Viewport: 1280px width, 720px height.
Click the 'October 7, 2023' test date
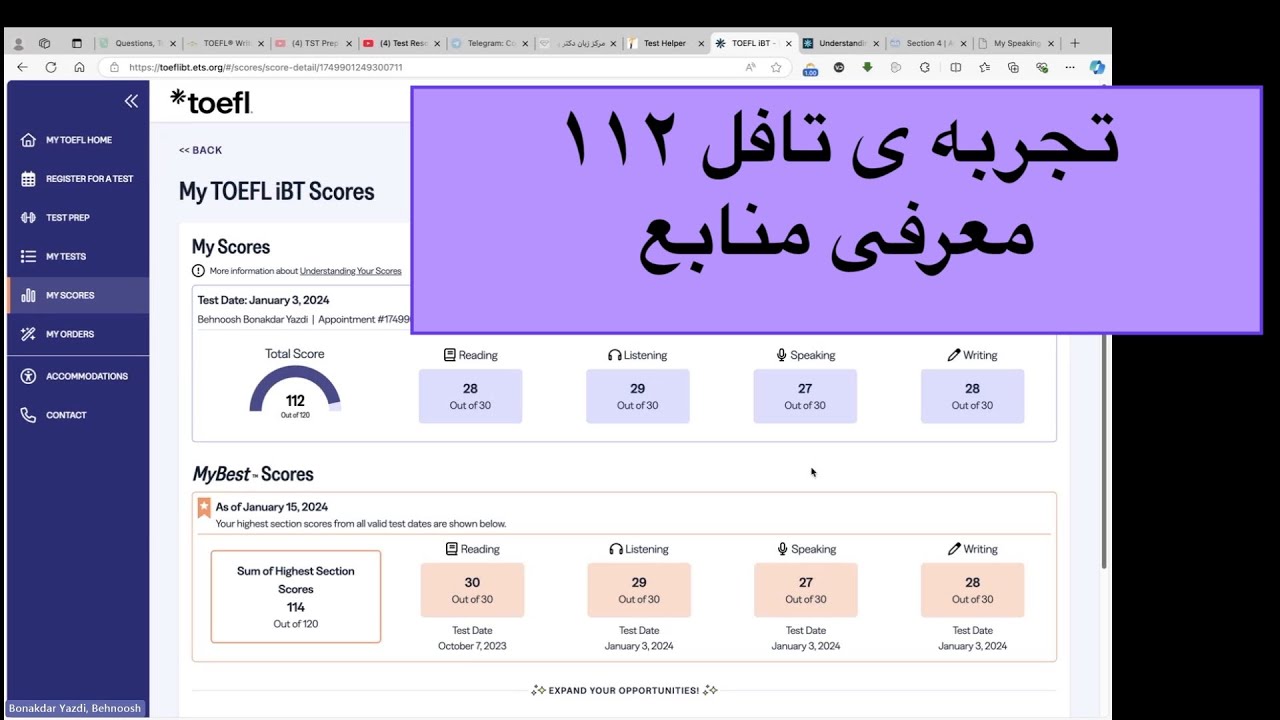(x=472, y=646)
